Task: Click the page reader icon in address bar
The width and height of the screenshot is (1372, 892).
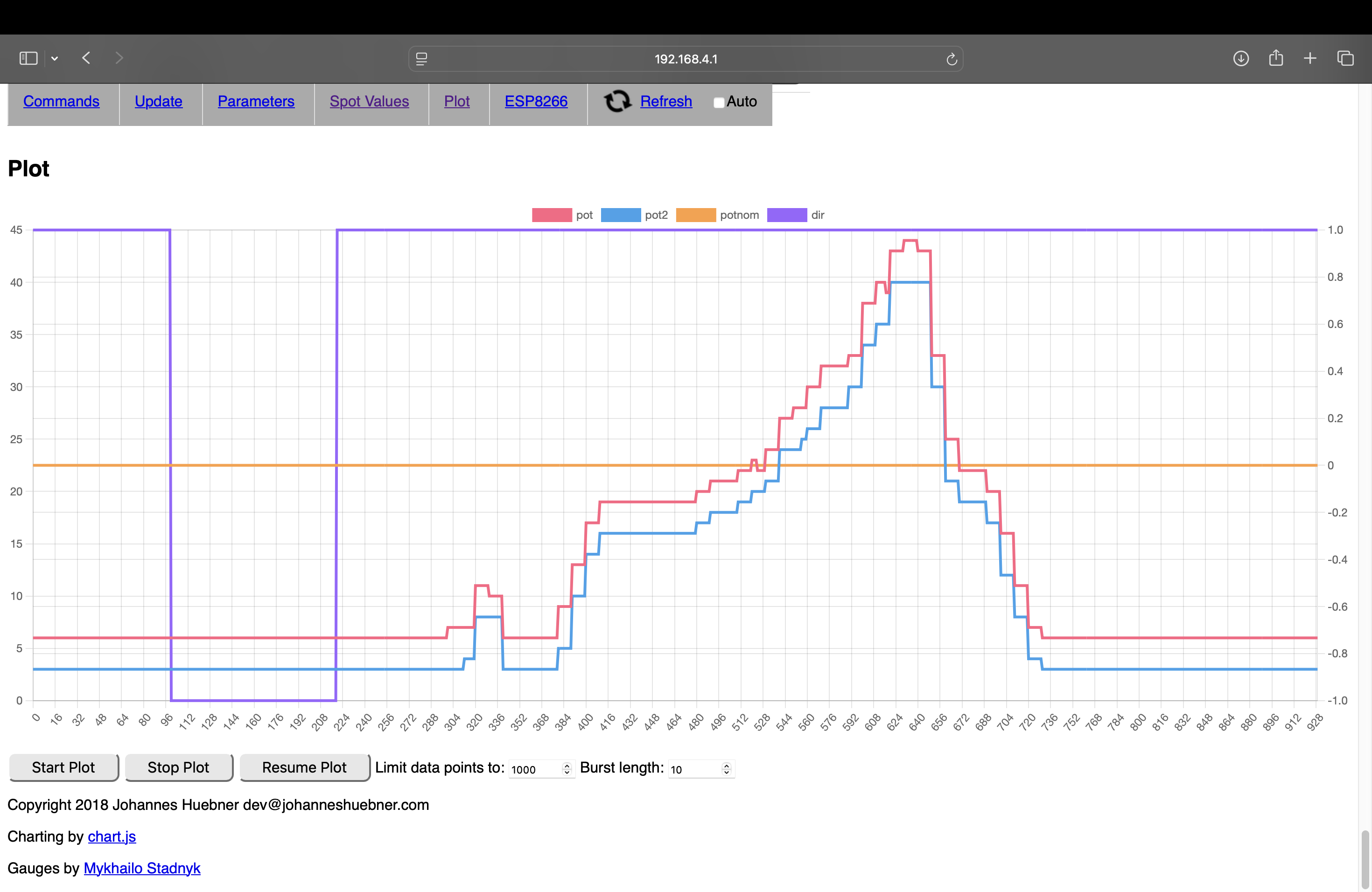Action: pos(421,59)
